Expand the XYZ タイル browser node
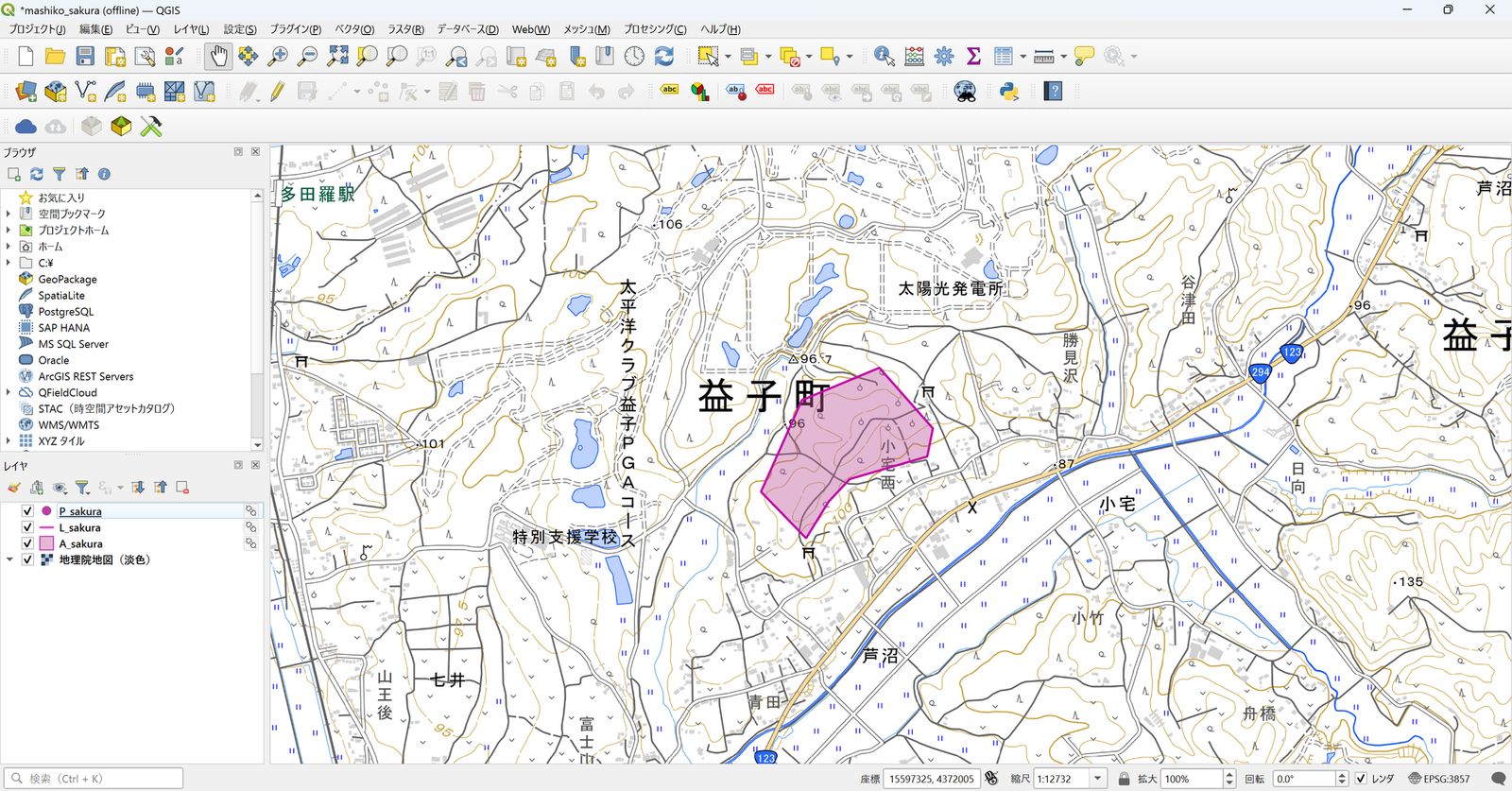 pyautogui.click(x=9, y=440)
